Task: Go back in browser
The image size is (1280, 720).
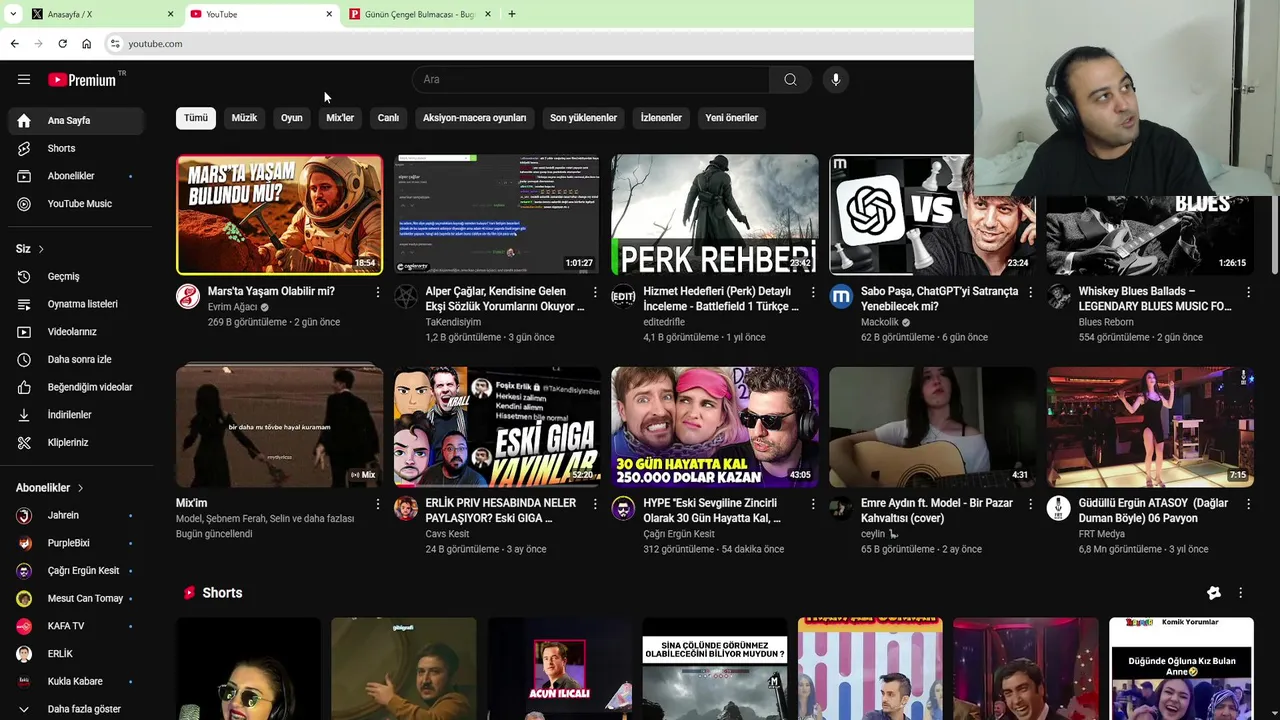Action: point(14,44)
